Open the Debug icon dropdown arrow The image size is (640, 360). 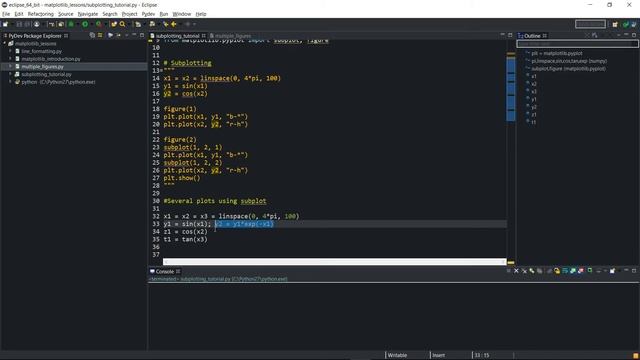tap(78, 24)
